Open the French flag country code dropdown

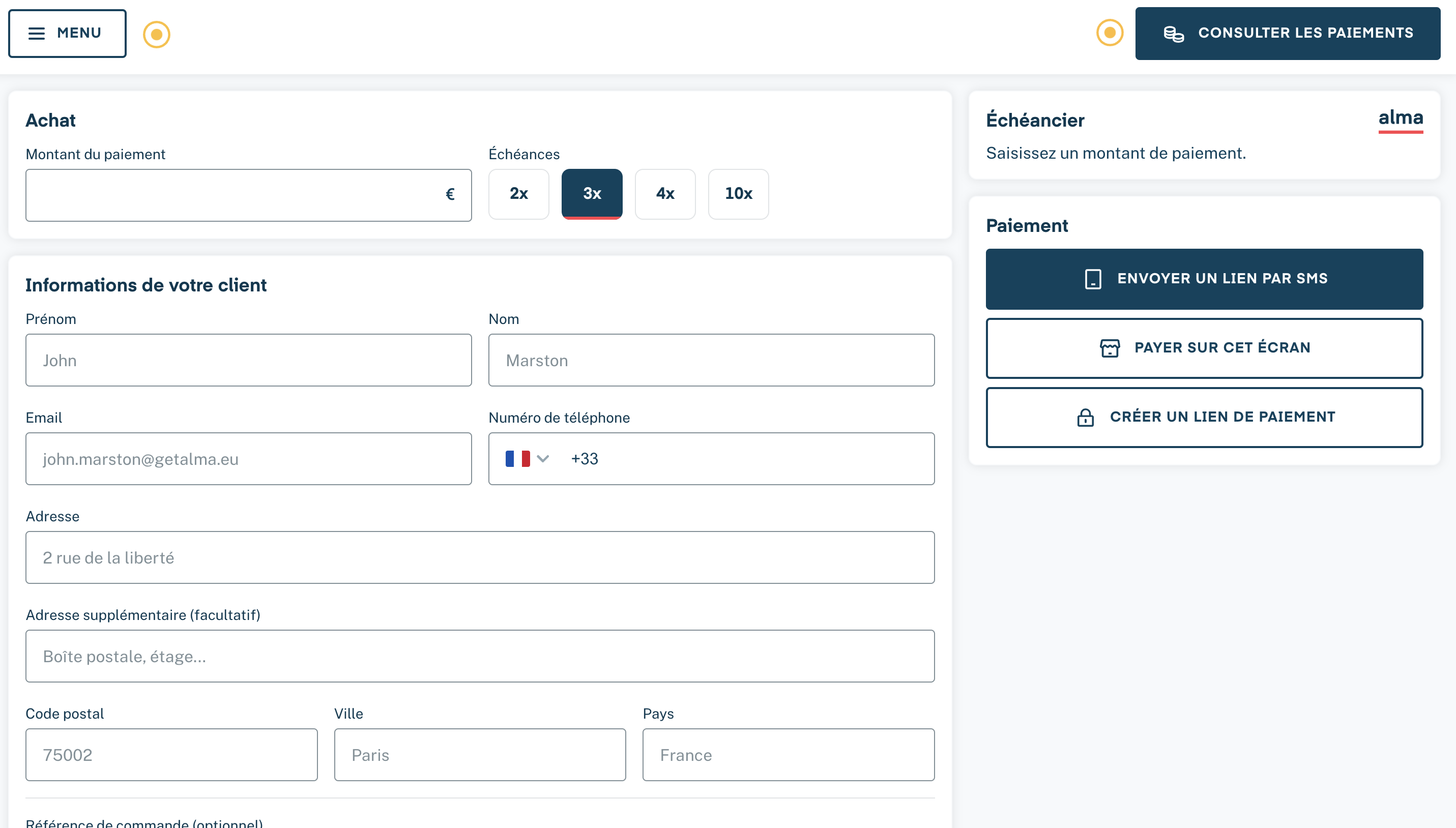pyautogui.click(x=527, y=458)
